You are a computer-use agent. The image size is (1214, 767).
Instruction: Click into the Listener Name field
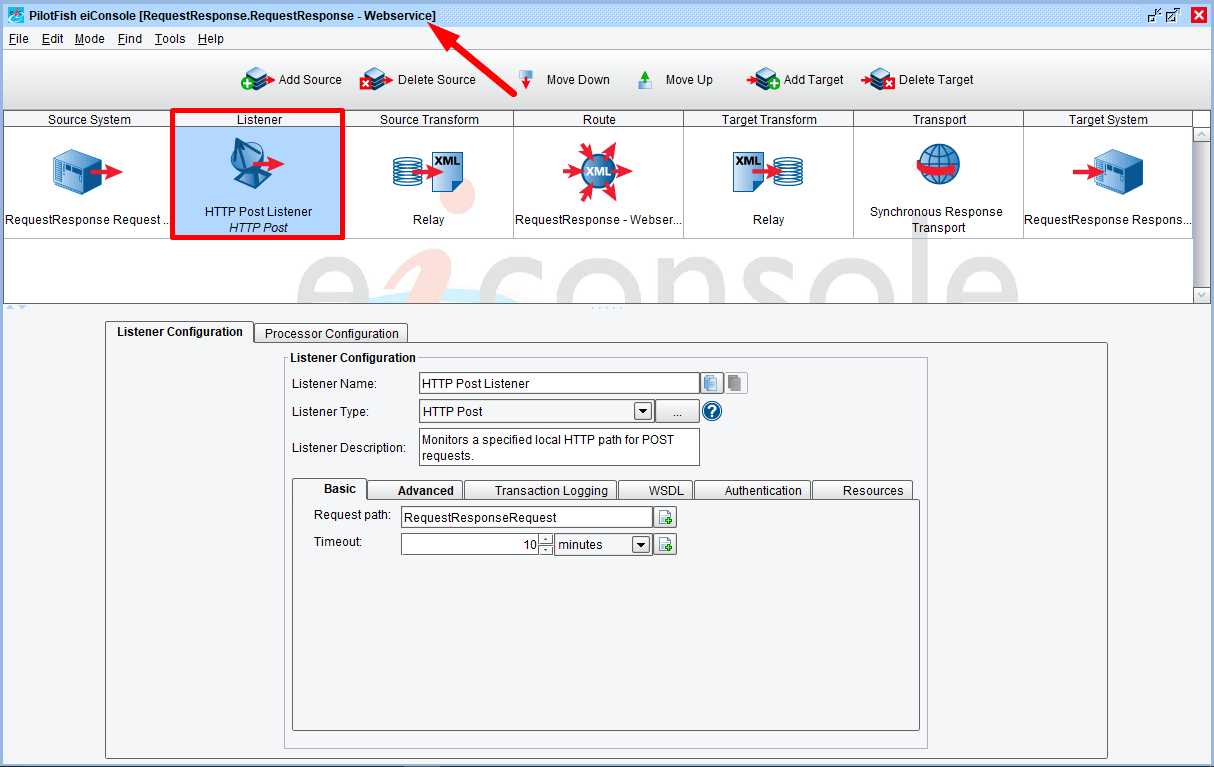pyautogui.click(x=559, y=383)
